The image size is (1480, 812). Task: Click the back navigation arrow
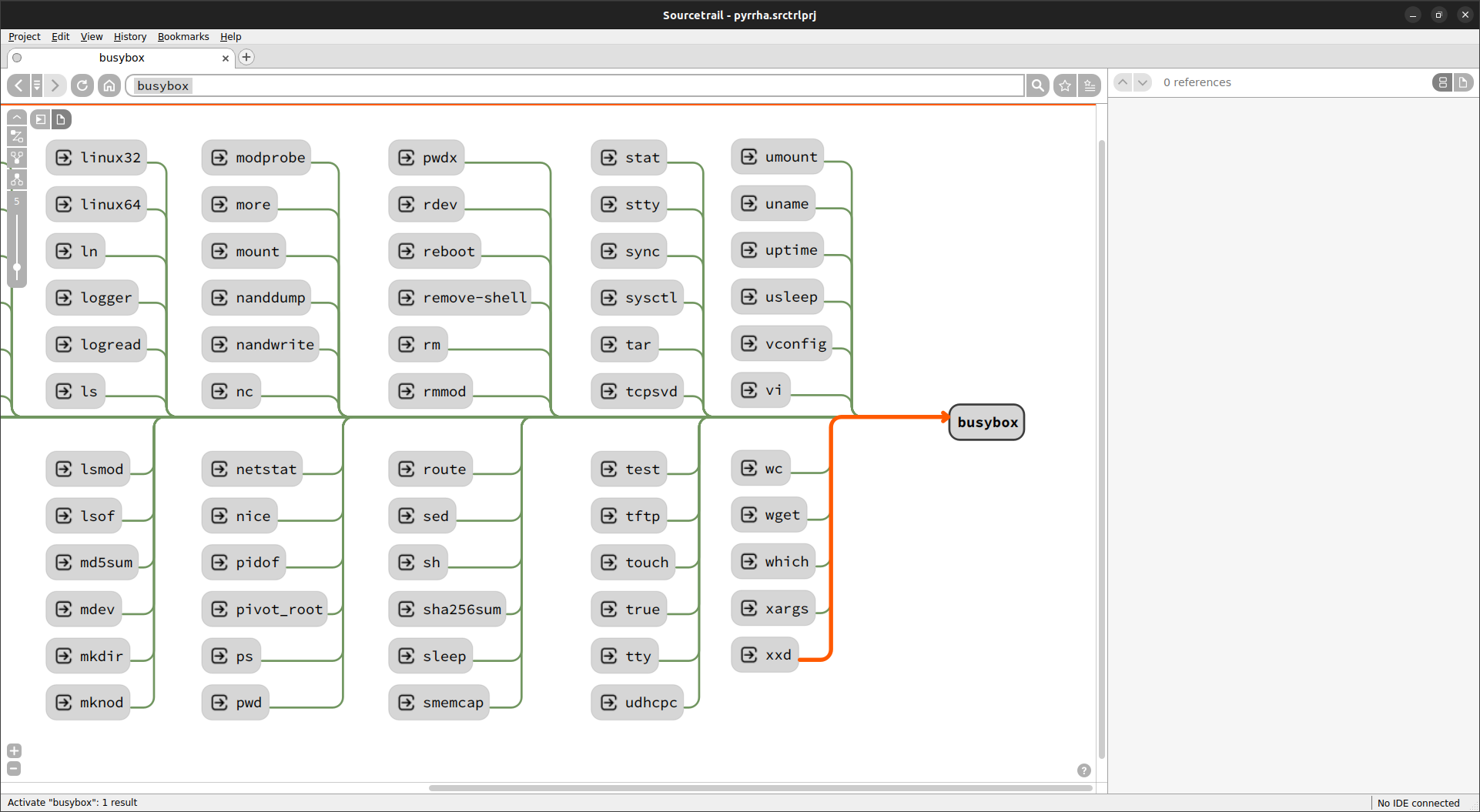pos(18,85)
